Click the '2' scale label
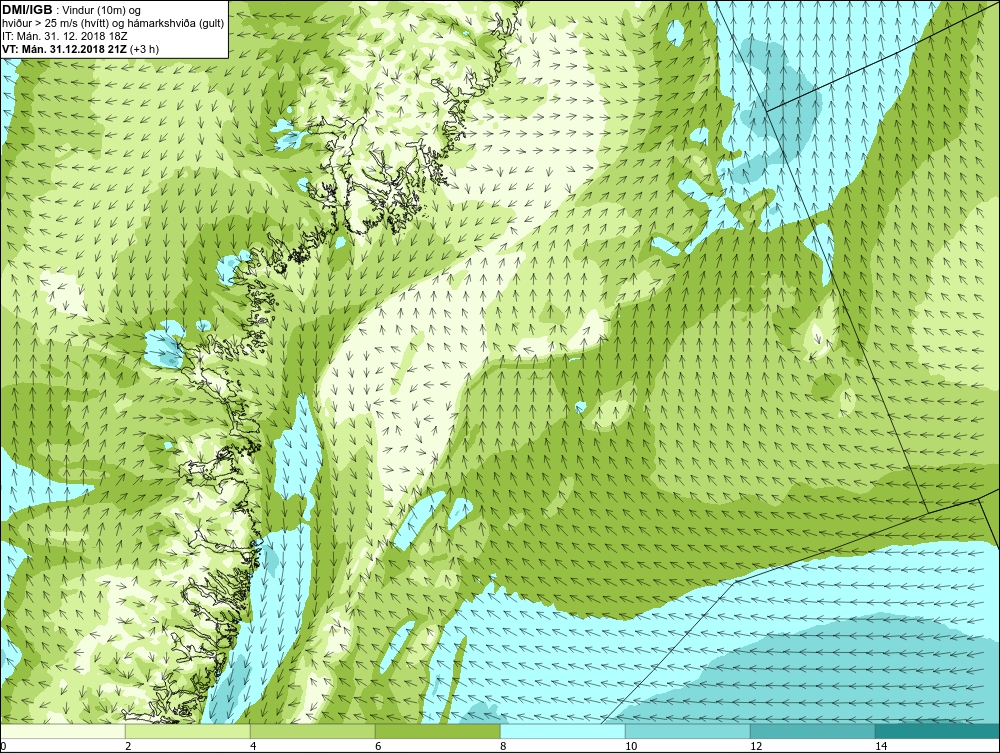Screen dimensions: 1000x753 (x=128, y=746)
